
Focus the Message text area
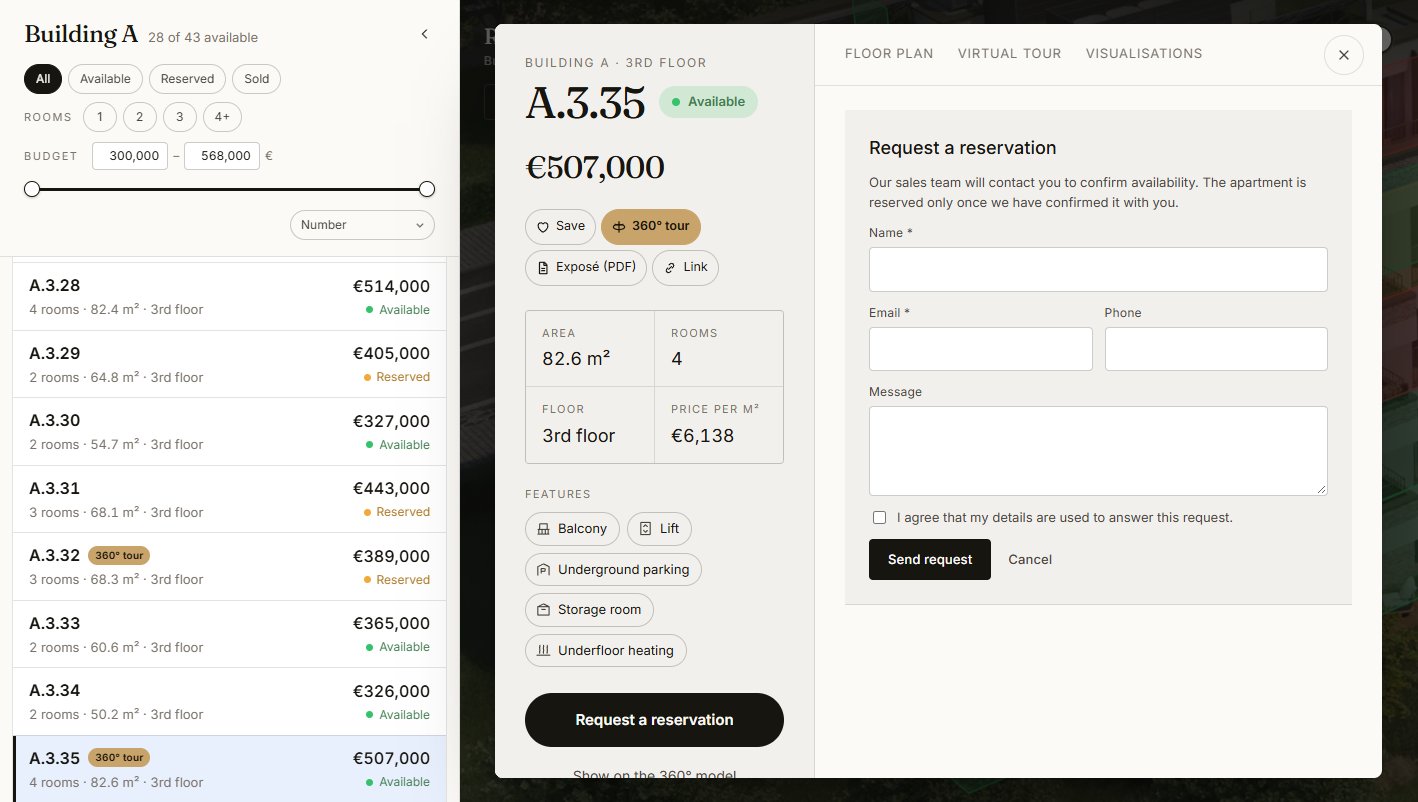click(x=1098, y=451)
